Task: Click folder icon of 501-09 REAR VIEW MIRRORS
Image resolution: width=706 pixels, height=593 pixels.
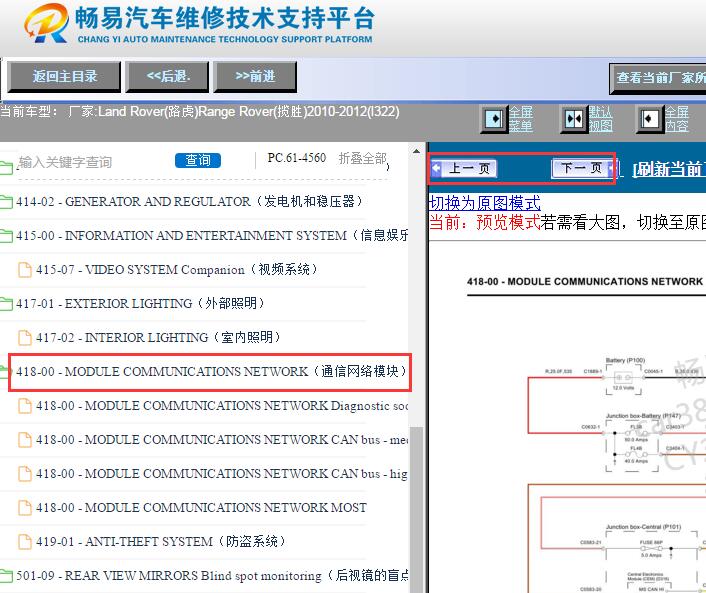Action: 6,576
